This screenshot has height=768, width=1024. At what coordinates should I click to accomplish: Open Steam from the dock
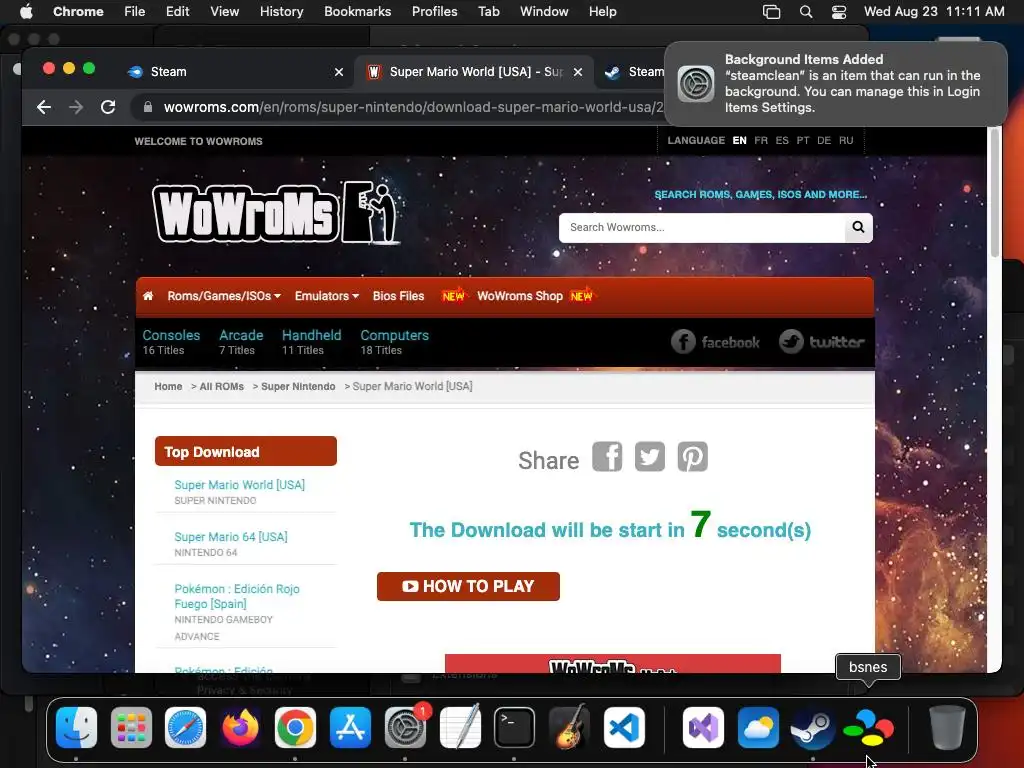tap(813, 728)
